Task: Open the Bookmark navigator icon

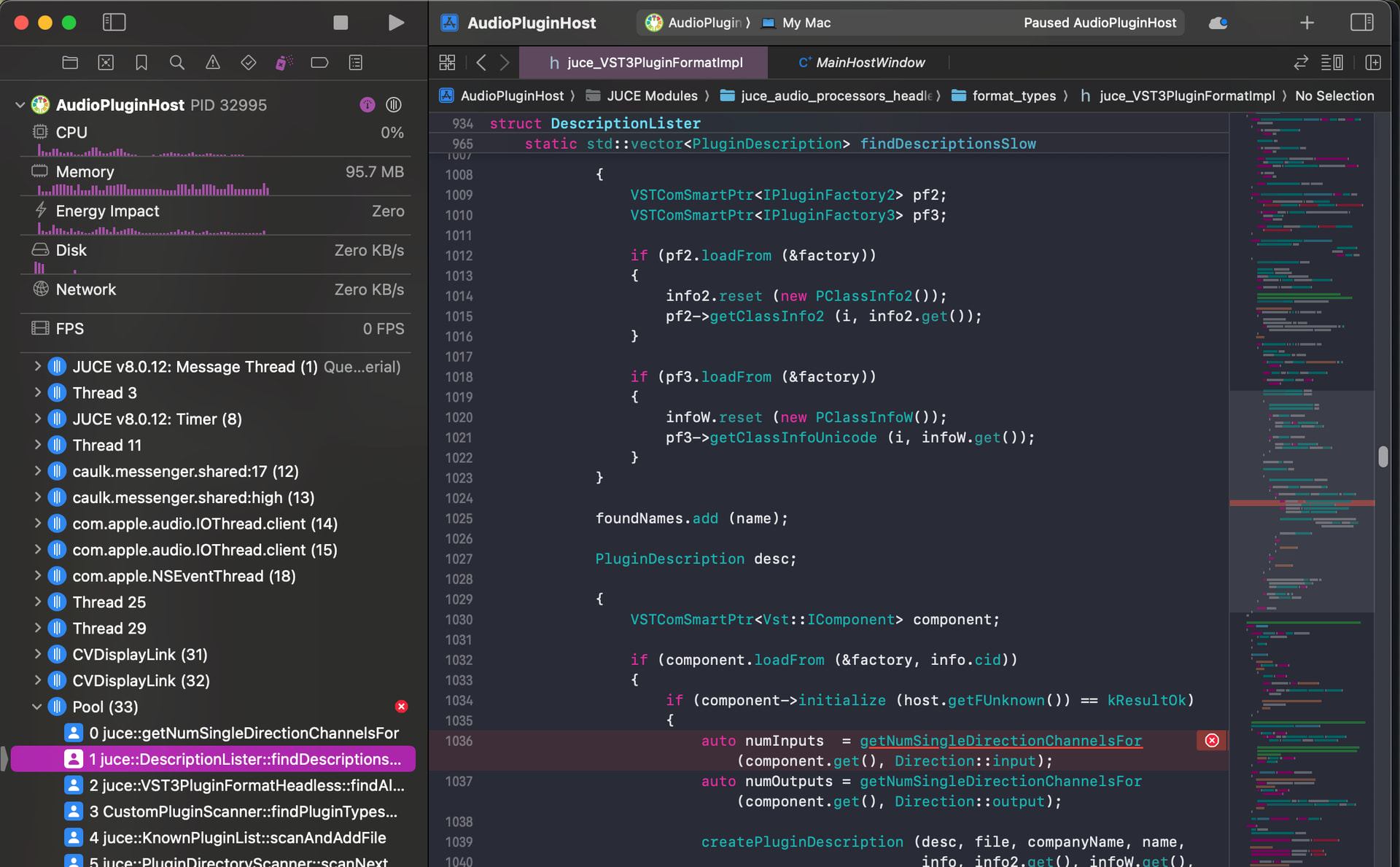Action: pyautogui.click(x=141, y=63)
